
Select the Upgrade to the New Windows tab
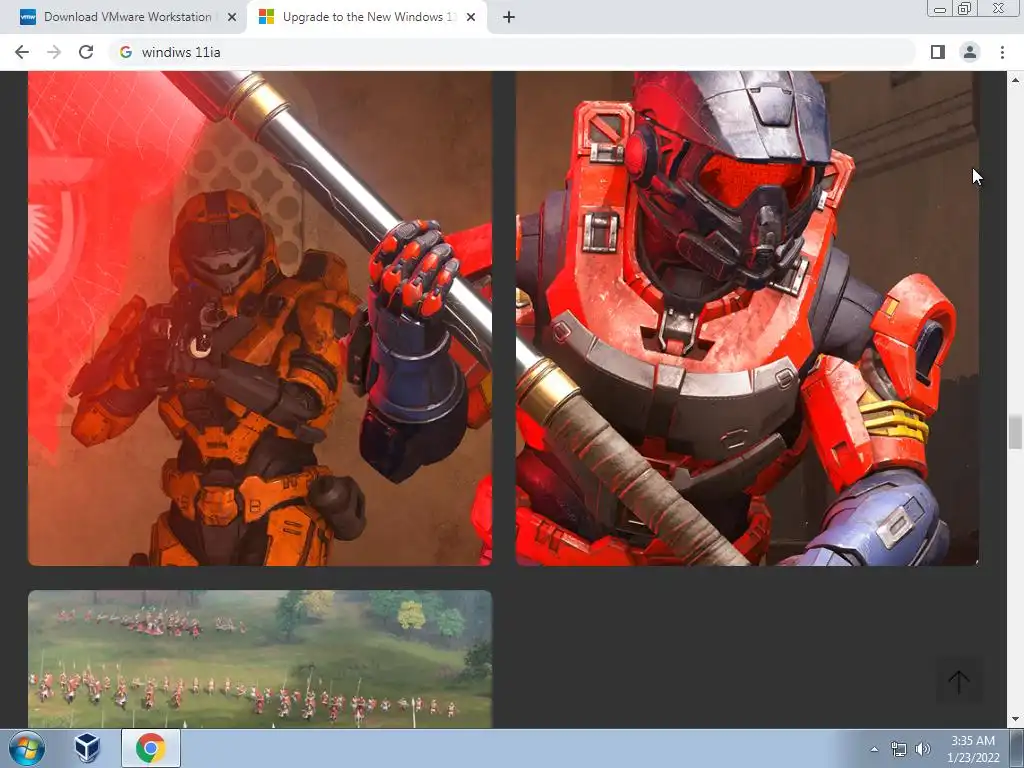pos(366,18)
